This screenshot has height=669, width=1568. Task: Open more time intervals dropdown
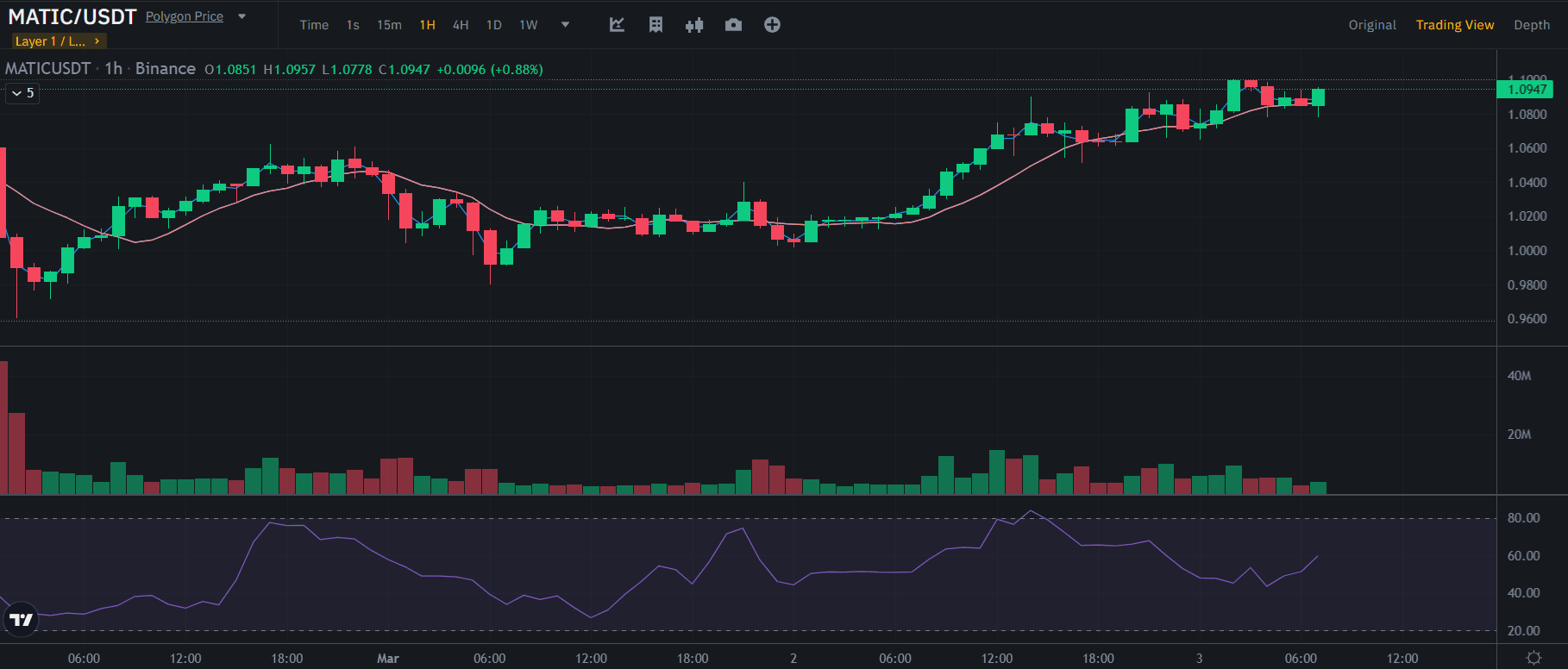tap(565, 25)
